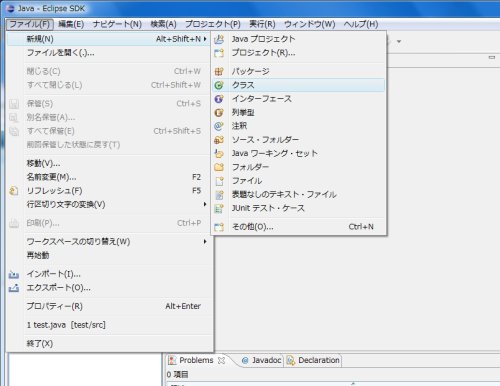
Task: Click the green クラス class icon
Action: tap(219, 85)
